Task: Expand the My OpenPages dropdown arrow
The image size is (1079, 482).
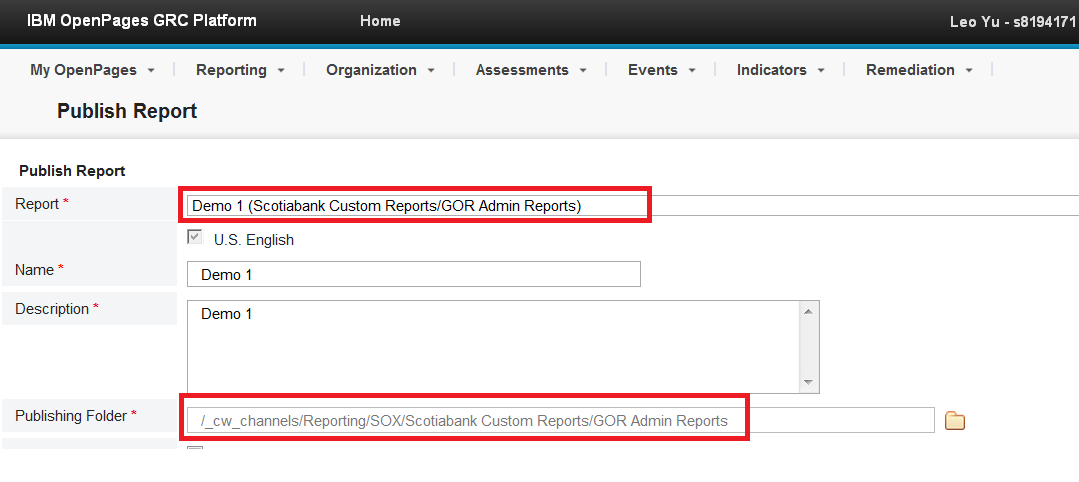Action: pyautogui.click(x=151, y=71)
